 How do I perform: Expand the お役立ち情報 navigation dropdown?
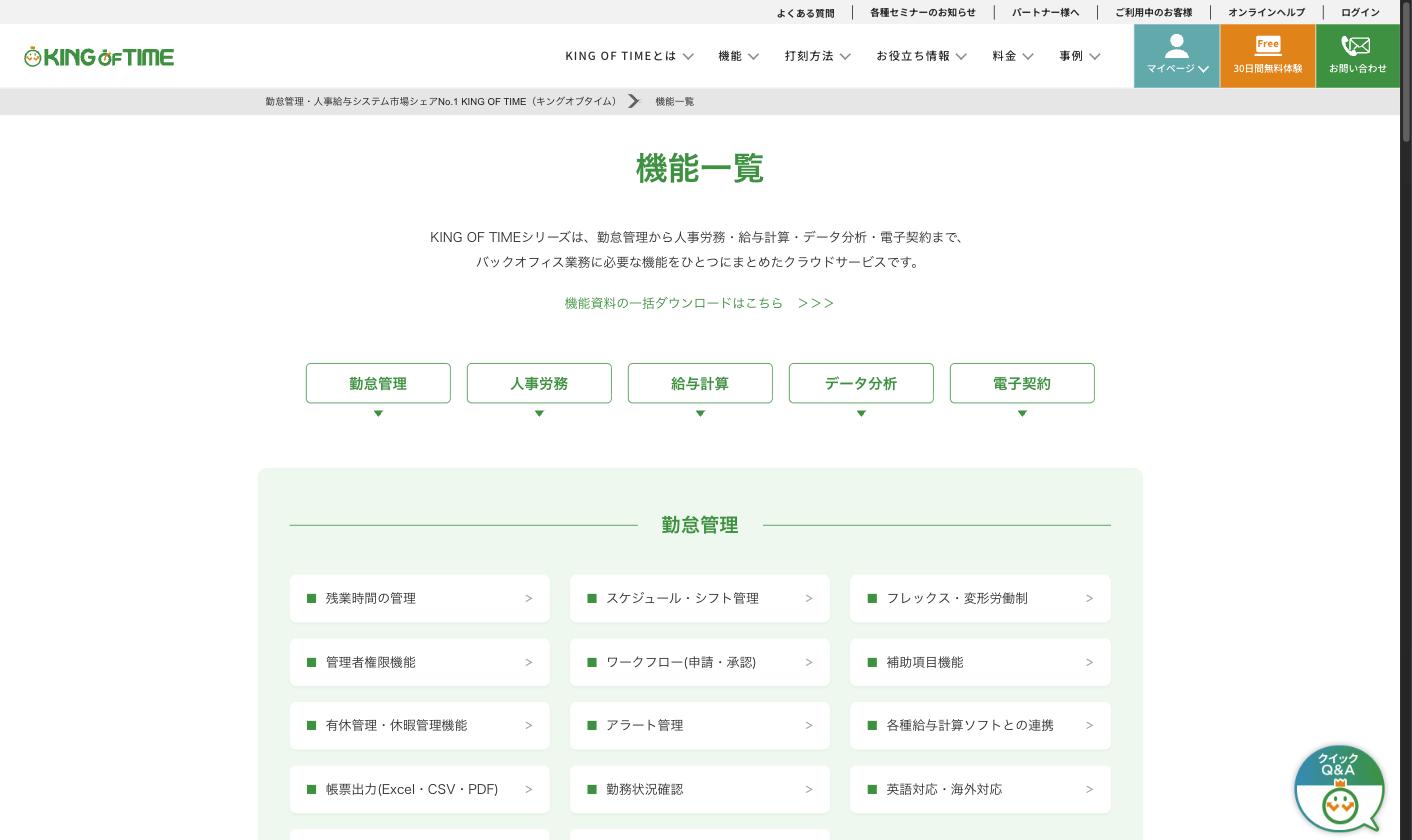coord(921,56)
